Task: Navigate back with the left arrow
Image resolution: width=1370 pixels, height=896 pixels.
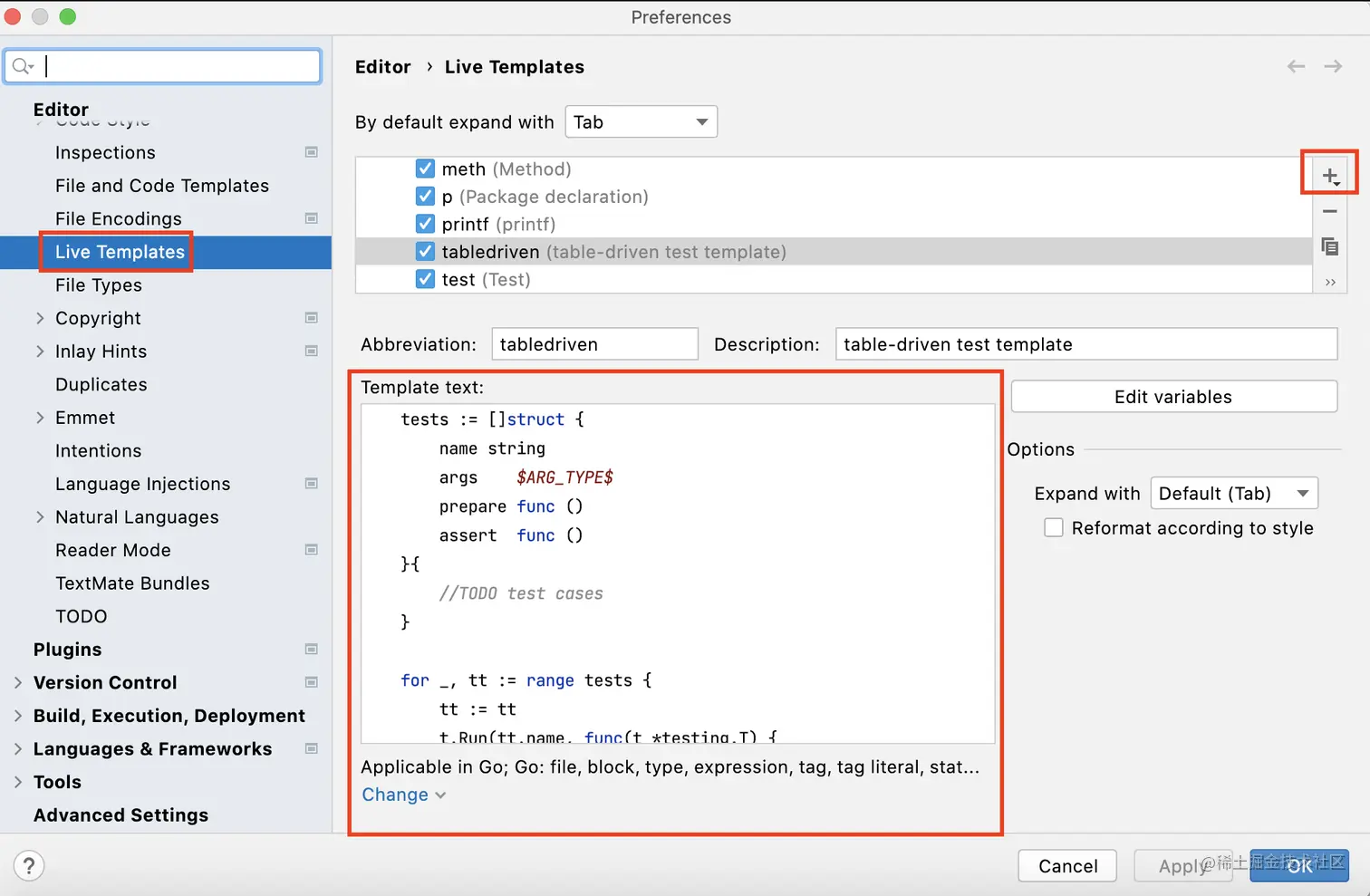Action: pyautogui.click(x=1296, y=66)
